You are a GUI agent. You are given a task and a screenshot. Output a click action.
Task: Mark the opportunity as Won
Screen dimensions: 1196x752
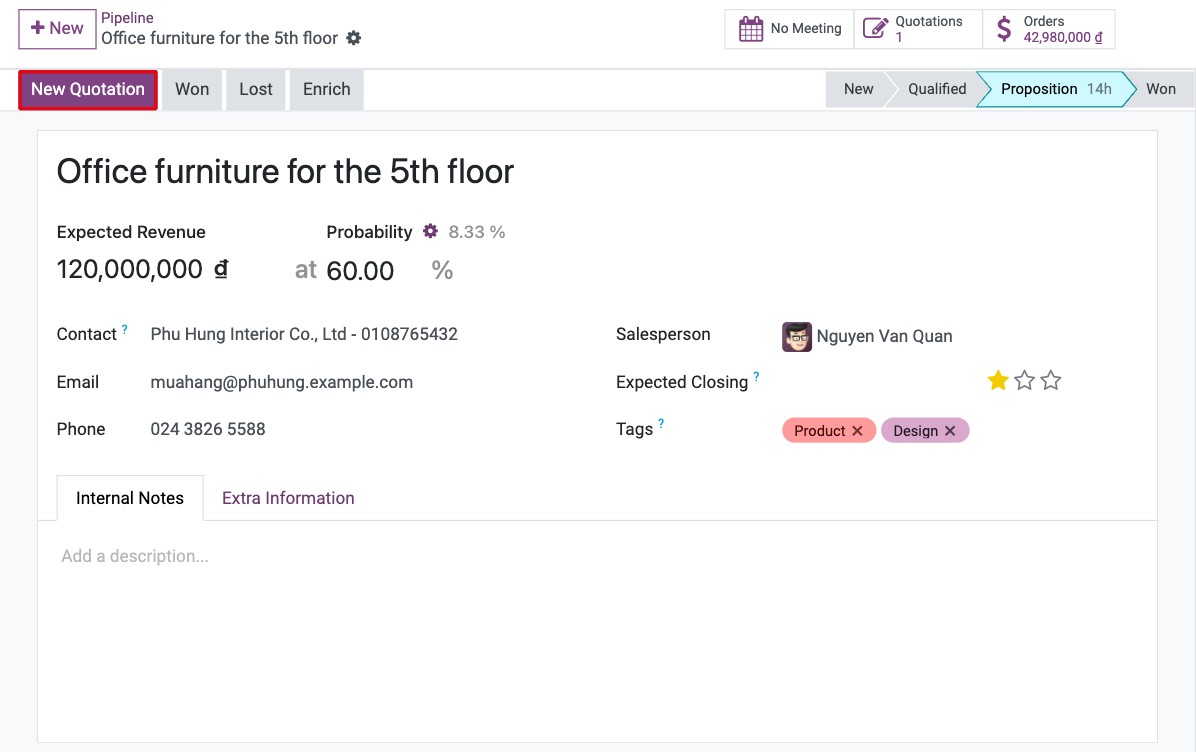[191, 89]
